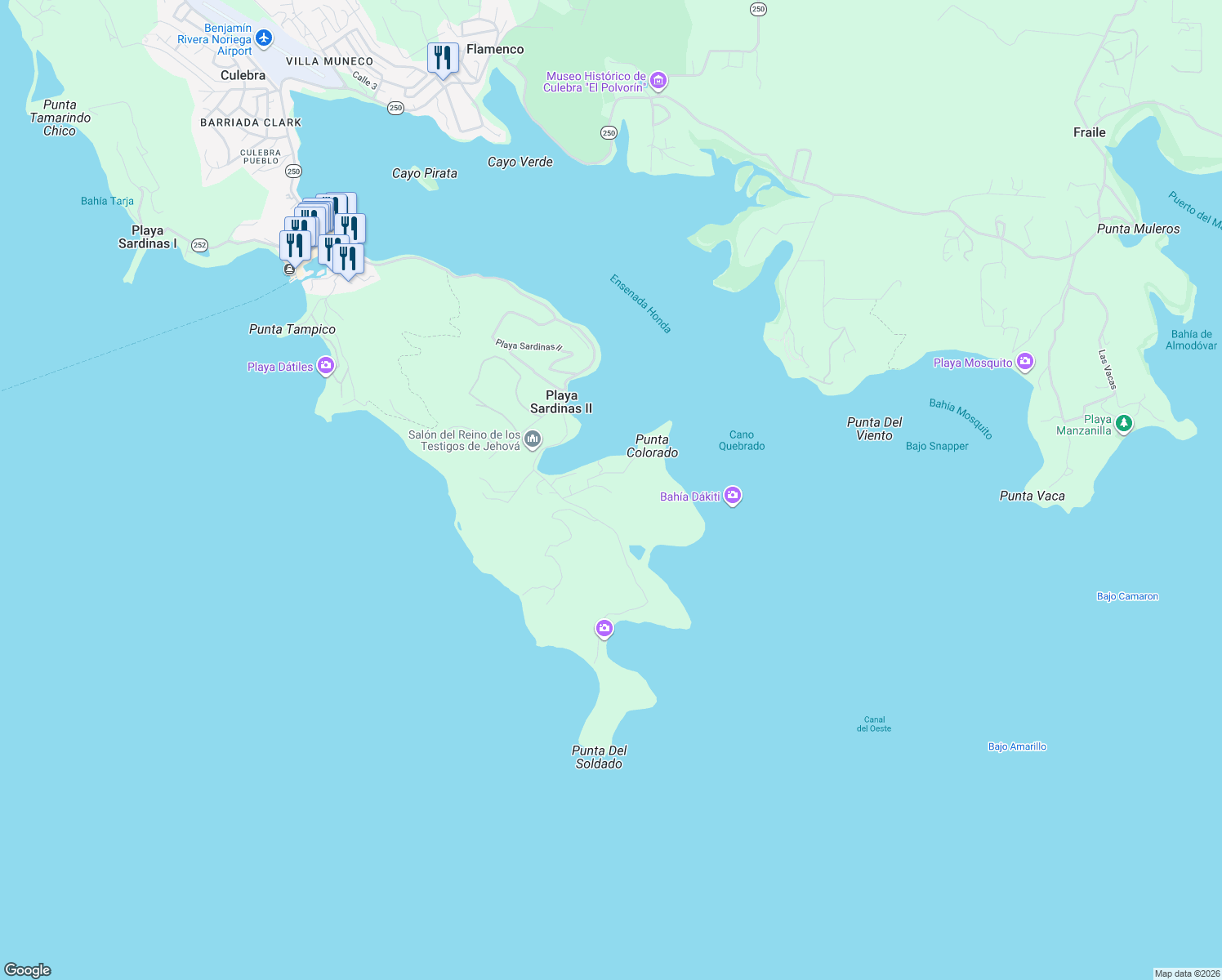Open the leftmost restaurant marker by the ferry icon
The height and width of the screenshot is (980, 1222).
point(295,247)
